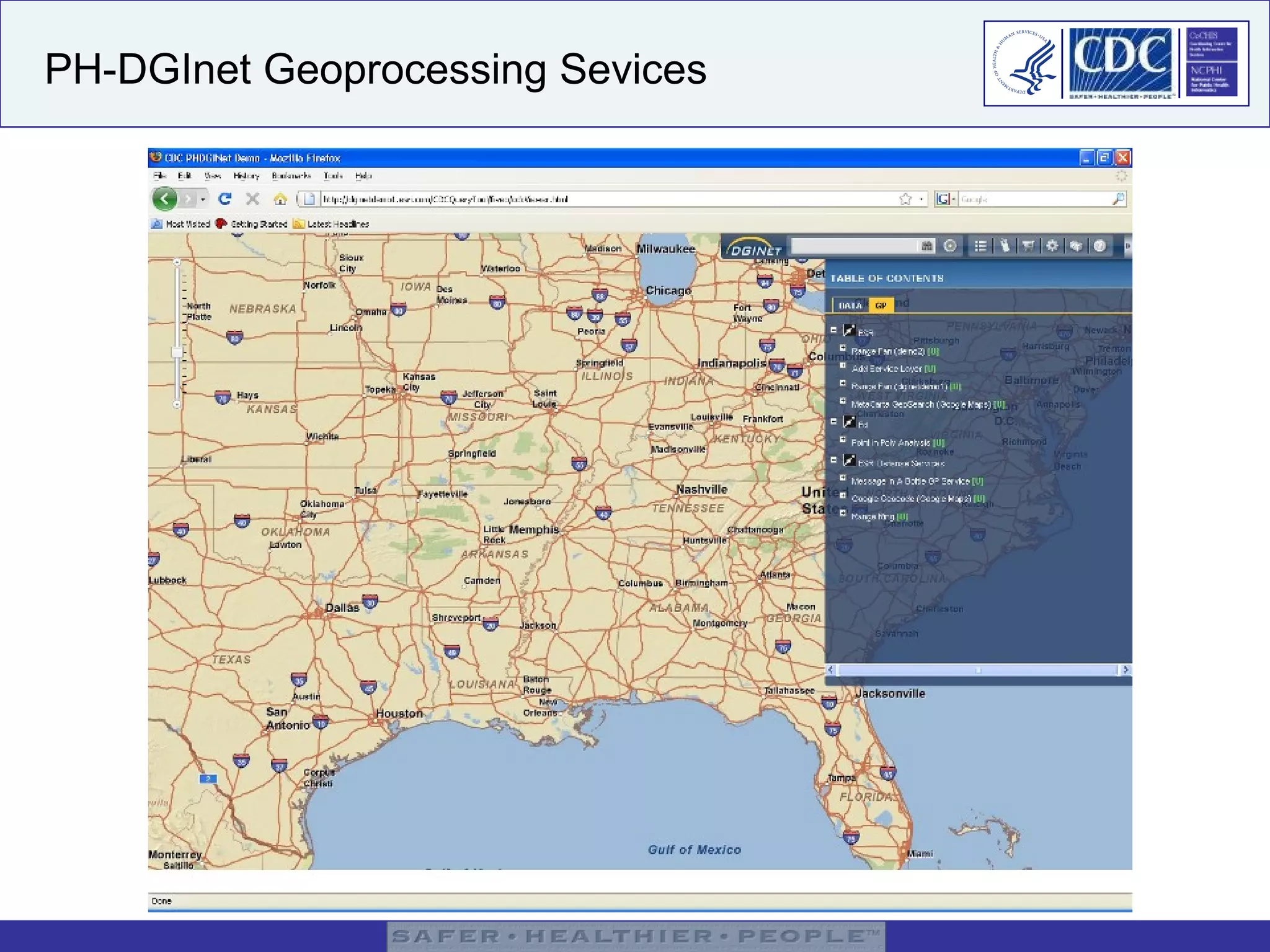Viewport: 1270px width, 952px height.
Task: Go to the Home page icon
Action: tap(280, 199)
